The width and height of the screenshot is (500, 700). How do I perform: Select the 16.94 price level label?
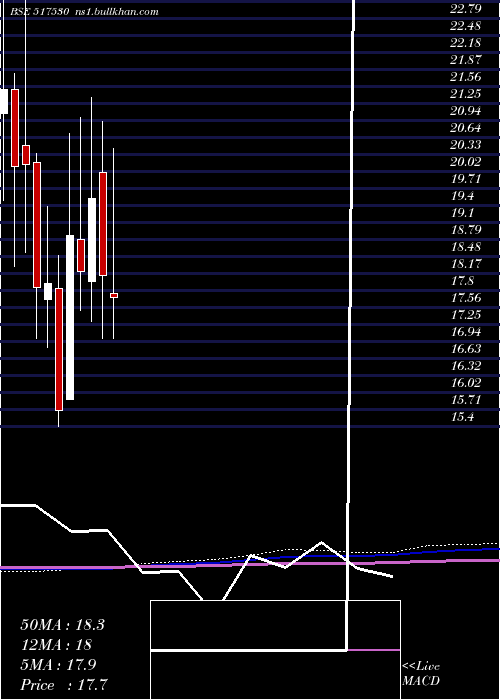[x=465, y=331]
